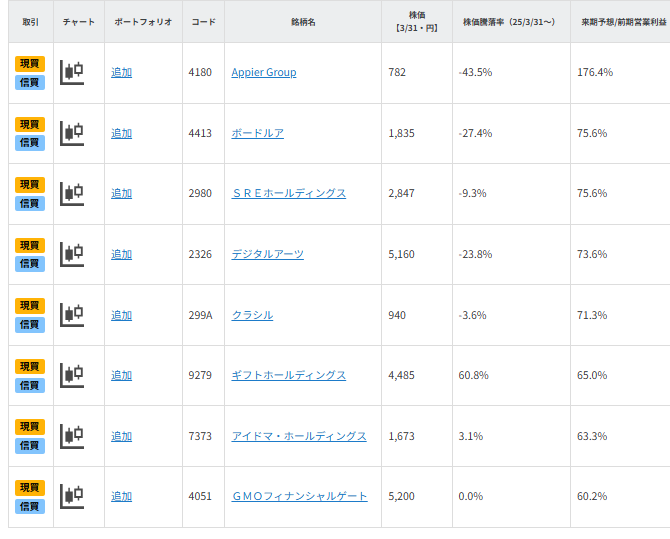
Task: Add ギフトホールディングス to portfolio with 追加
Action: pyautogui.click(x=121, y=375)
